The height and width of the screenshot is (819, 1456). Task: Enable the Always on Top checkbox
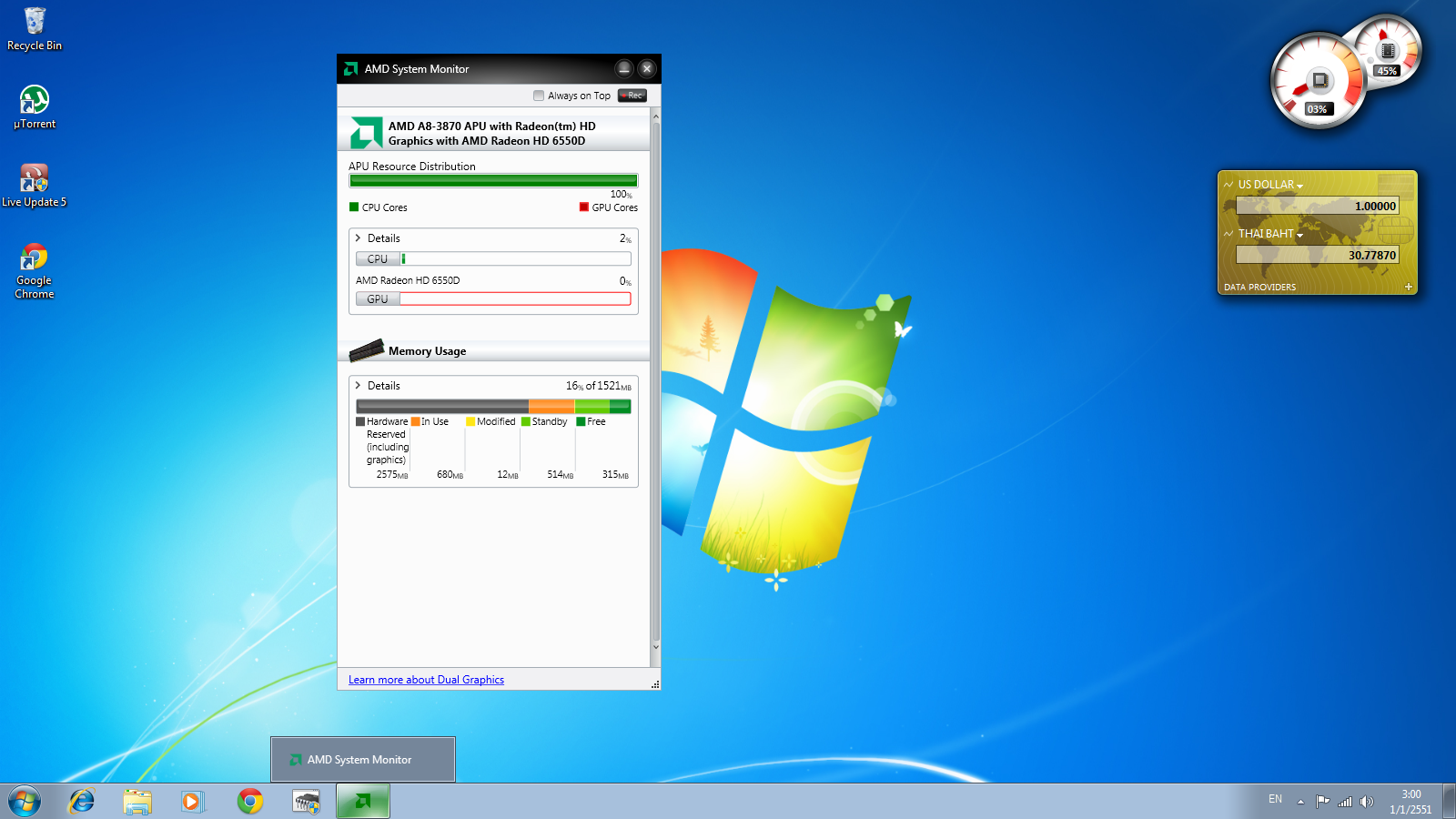[x=539, y=96]
